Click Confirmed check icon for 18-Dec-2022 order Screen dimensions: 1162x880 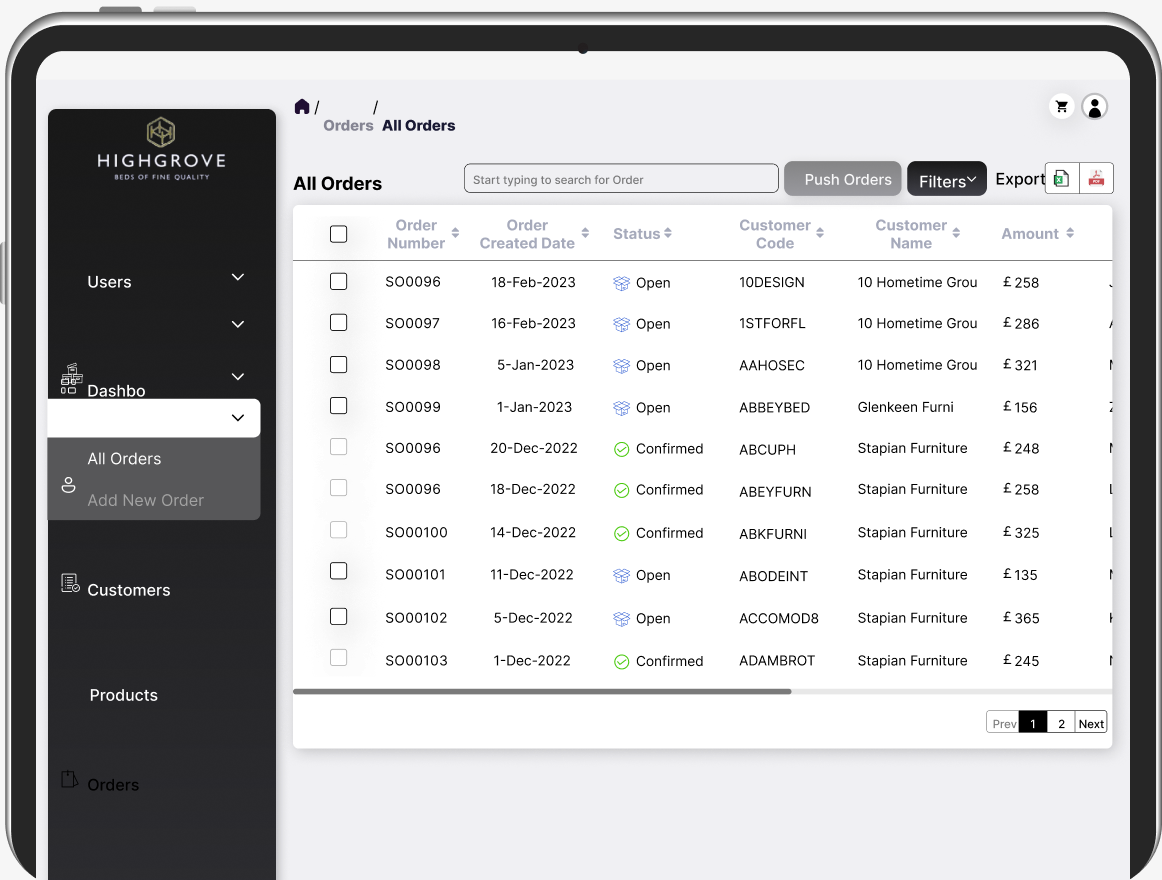point(622,490)
